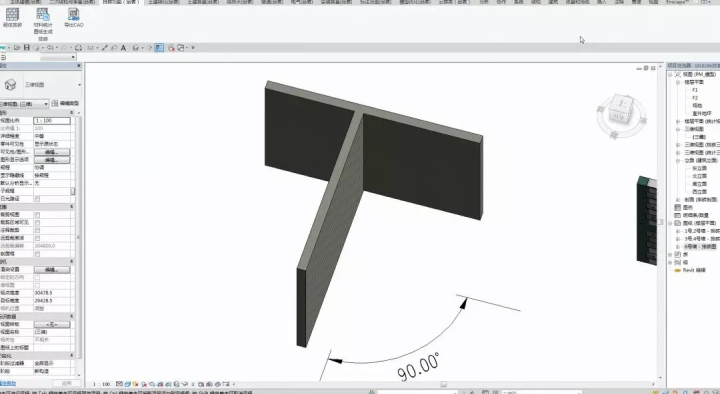Expand the Families node in Project Browser
The width and height of the screenshot is (720, 394).
click(670, 254)
